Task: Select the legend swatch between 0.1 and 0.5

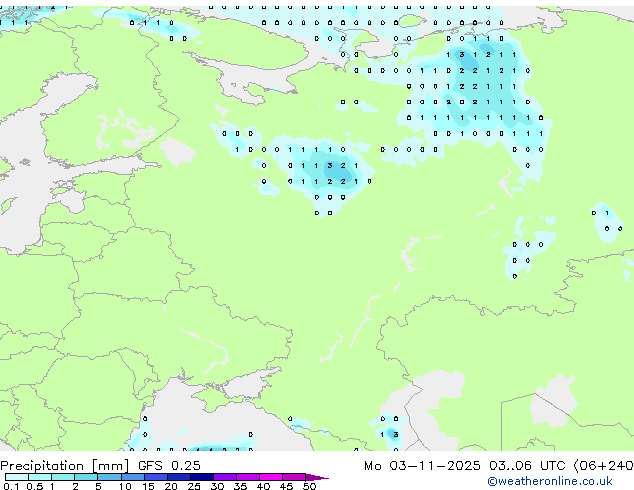Action: click(17, 477)
